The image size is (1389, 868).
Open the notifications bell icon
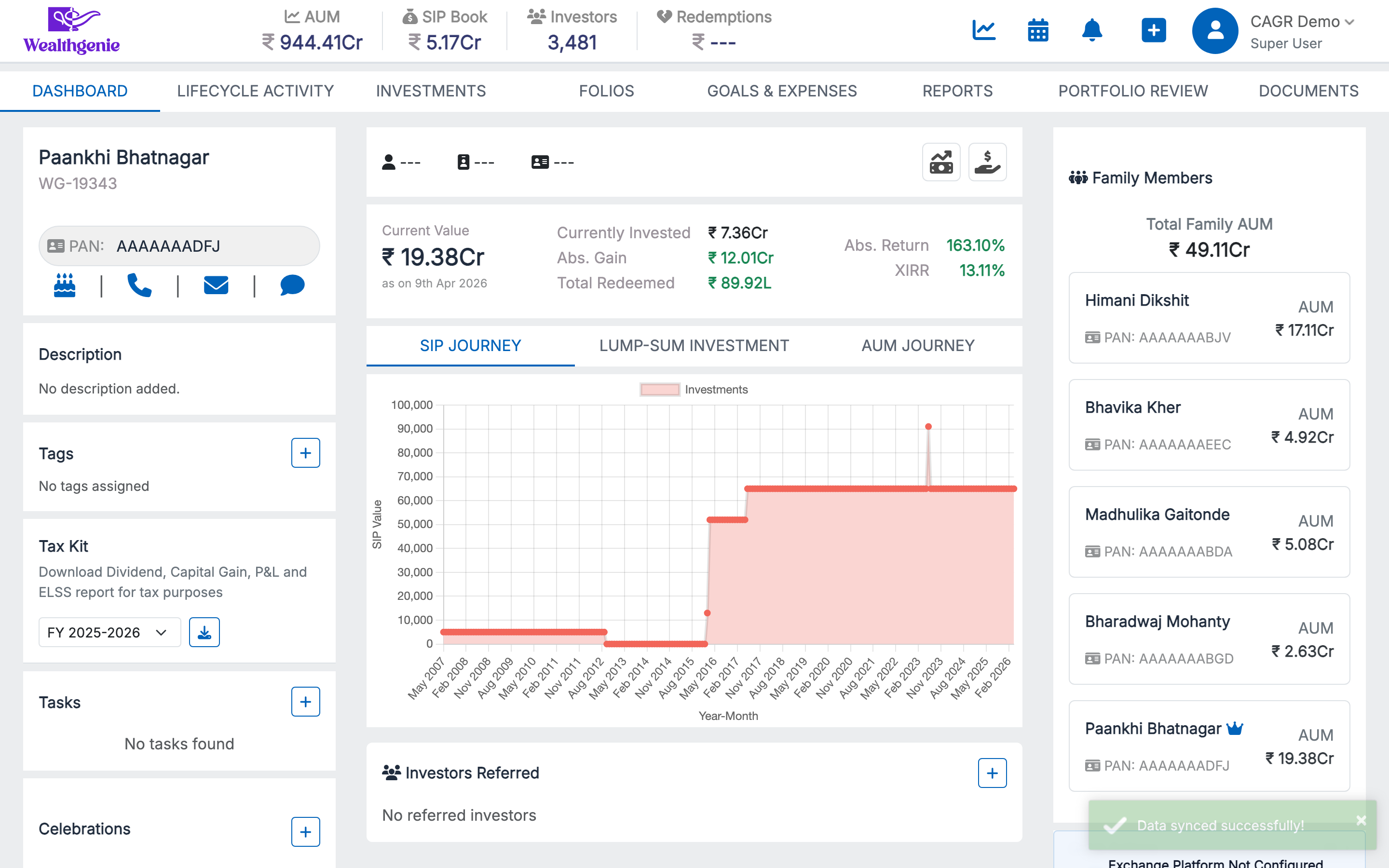[1091, 31]
